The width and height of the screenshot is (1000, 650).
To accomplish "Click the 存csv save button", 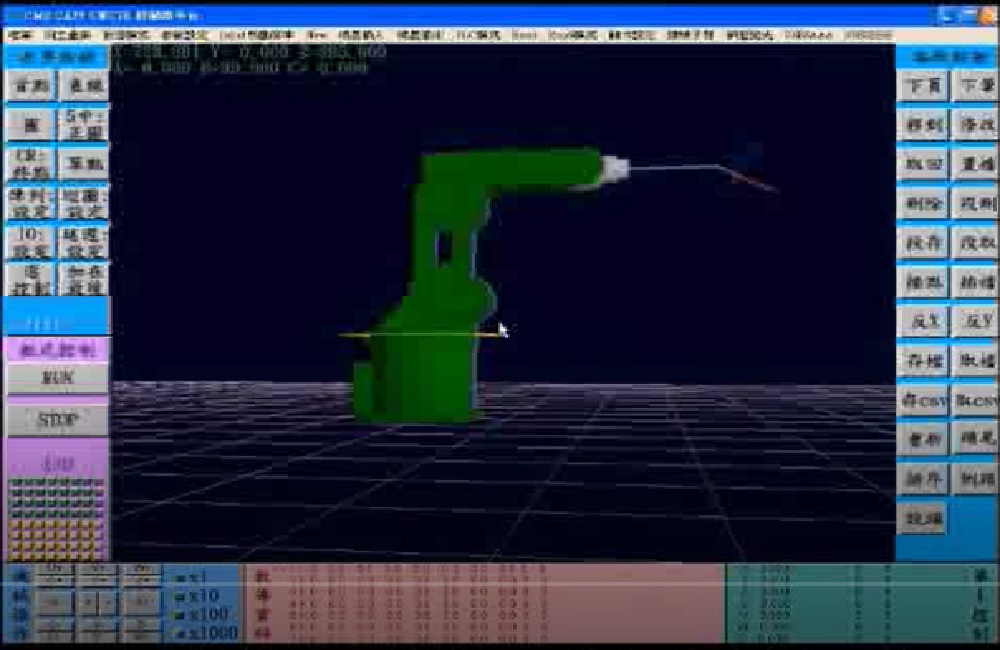I will 922,401.
